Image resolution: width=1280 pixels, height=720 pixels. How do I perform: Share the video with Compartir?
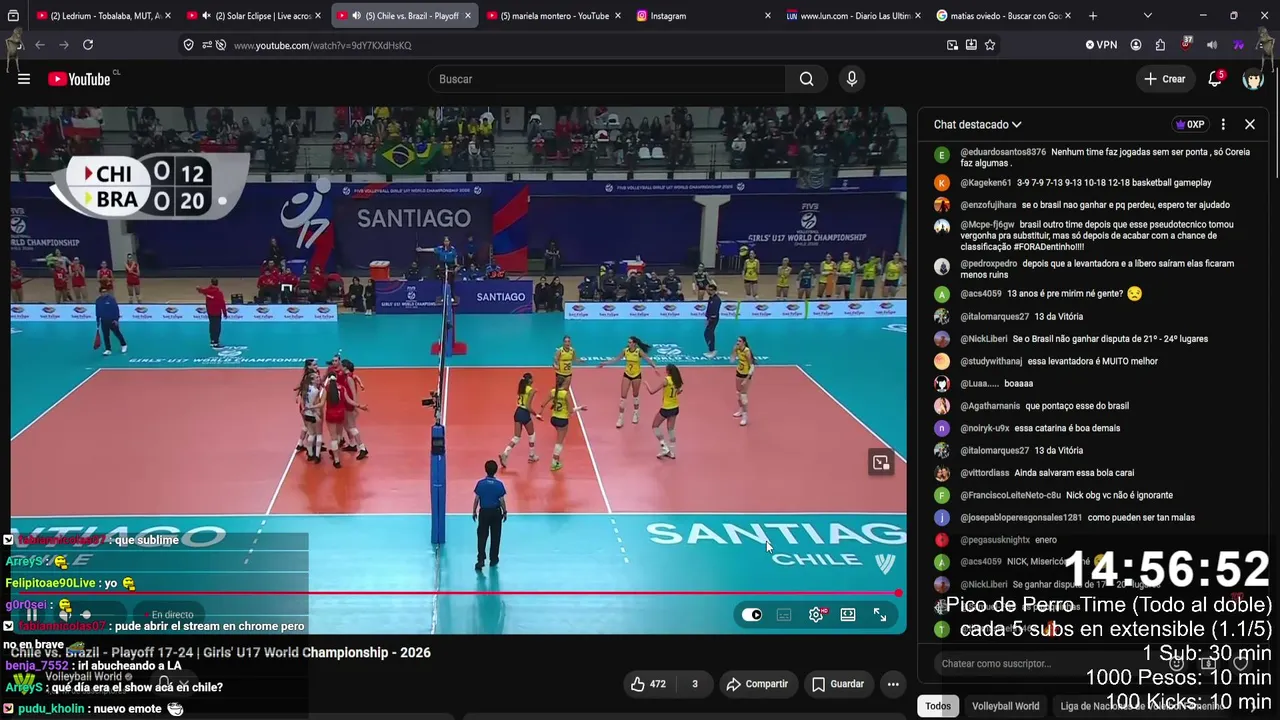757,684
